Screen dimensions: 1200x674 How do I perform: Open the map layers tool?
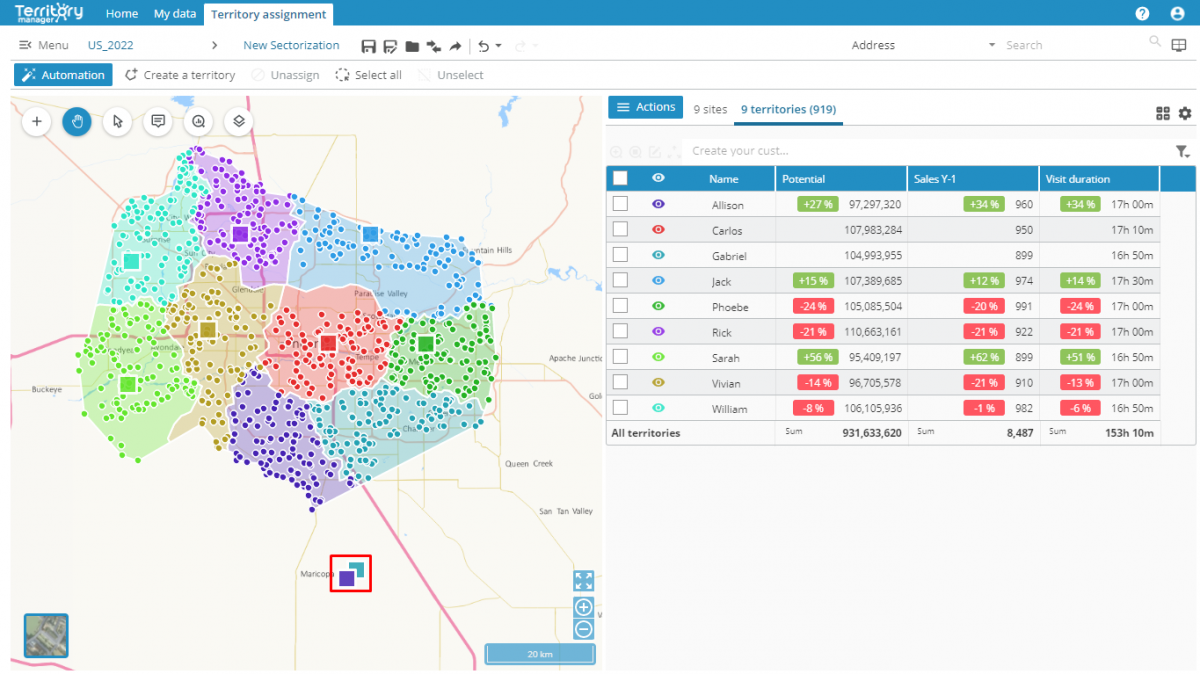[238, 121]
